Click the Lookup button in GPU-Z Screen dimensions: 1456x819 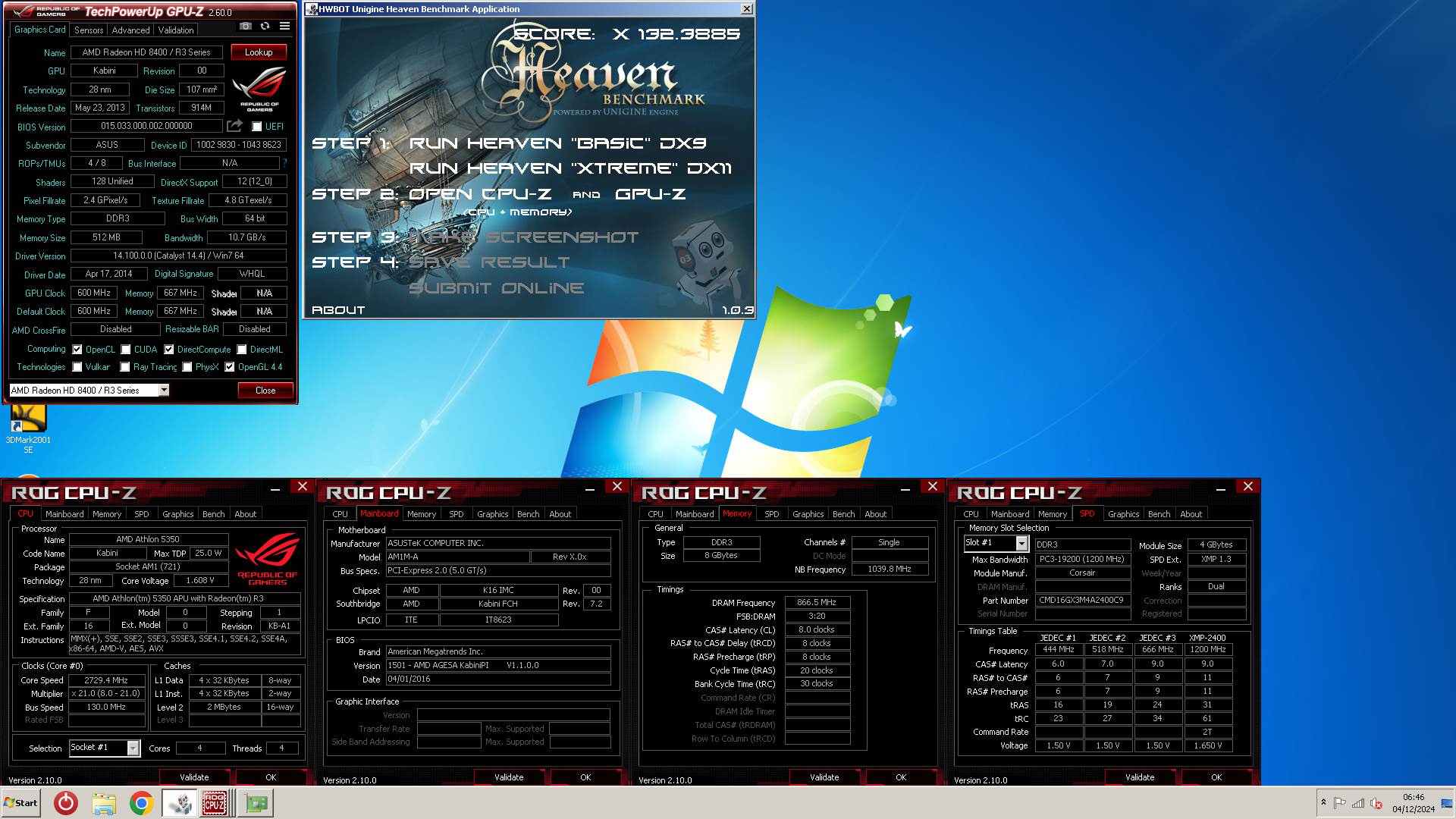[259, 52]
